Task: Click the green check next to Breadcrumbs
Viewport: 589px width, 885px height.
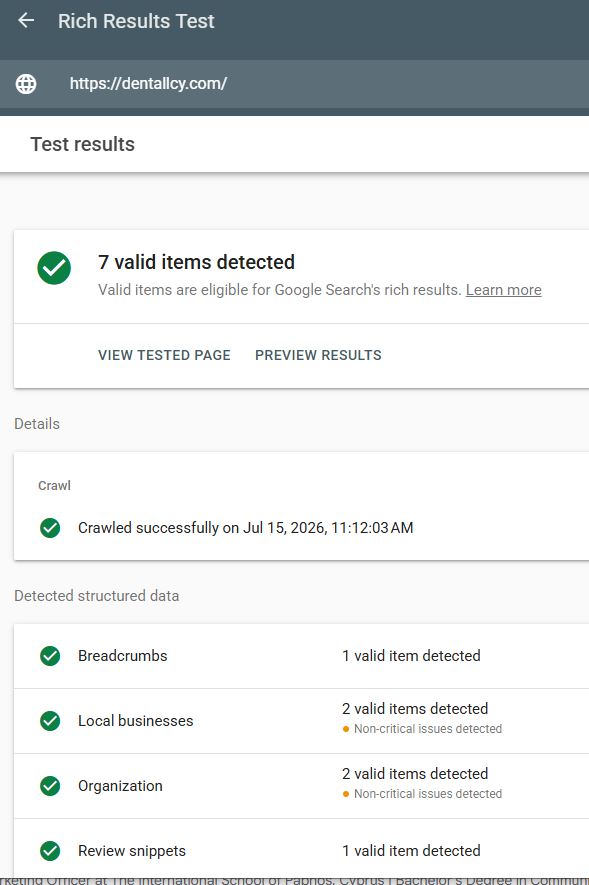Action: 50,656
